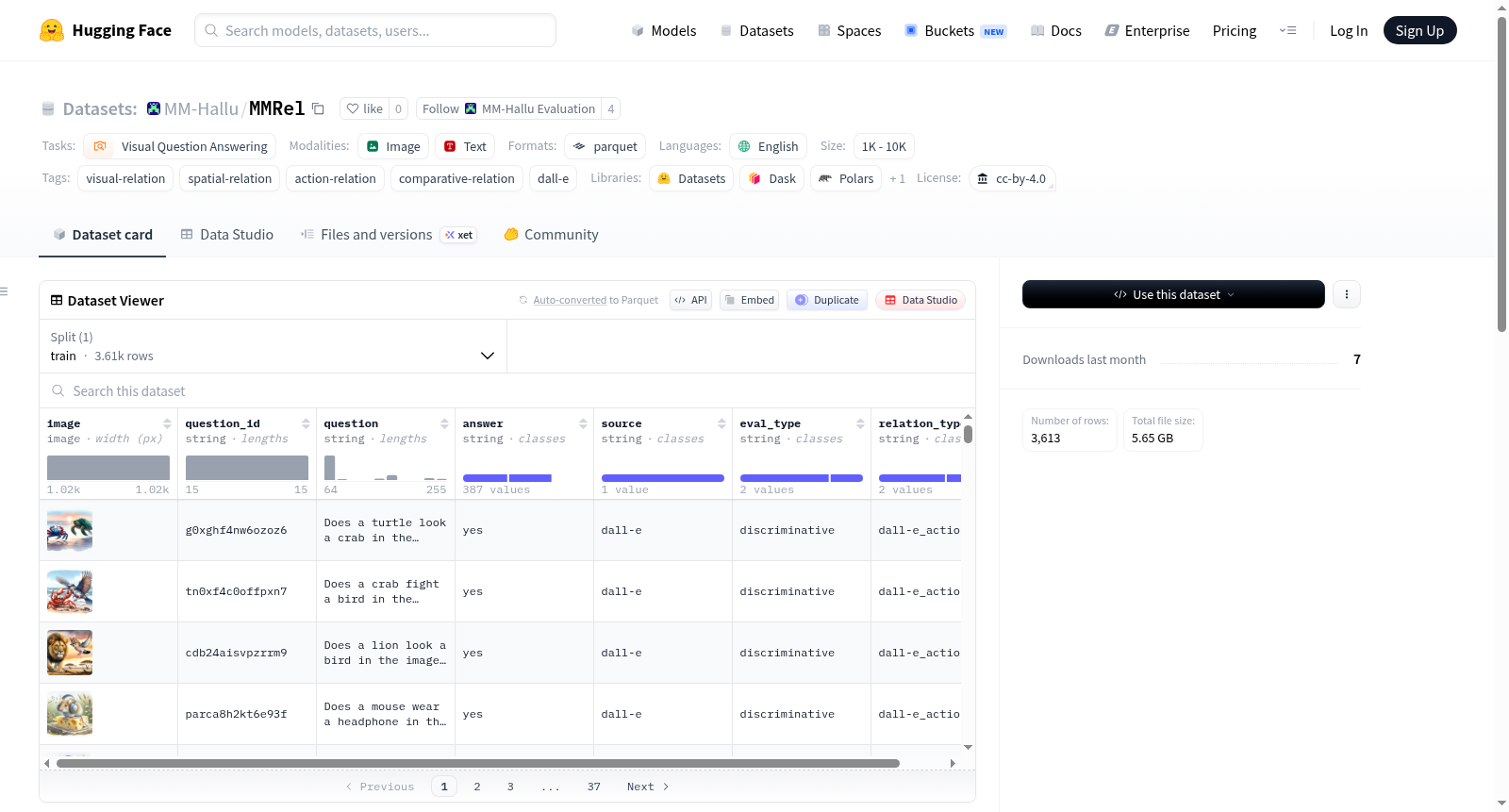Select the comparative-relation tag
1509x812 pixels.
456,179
